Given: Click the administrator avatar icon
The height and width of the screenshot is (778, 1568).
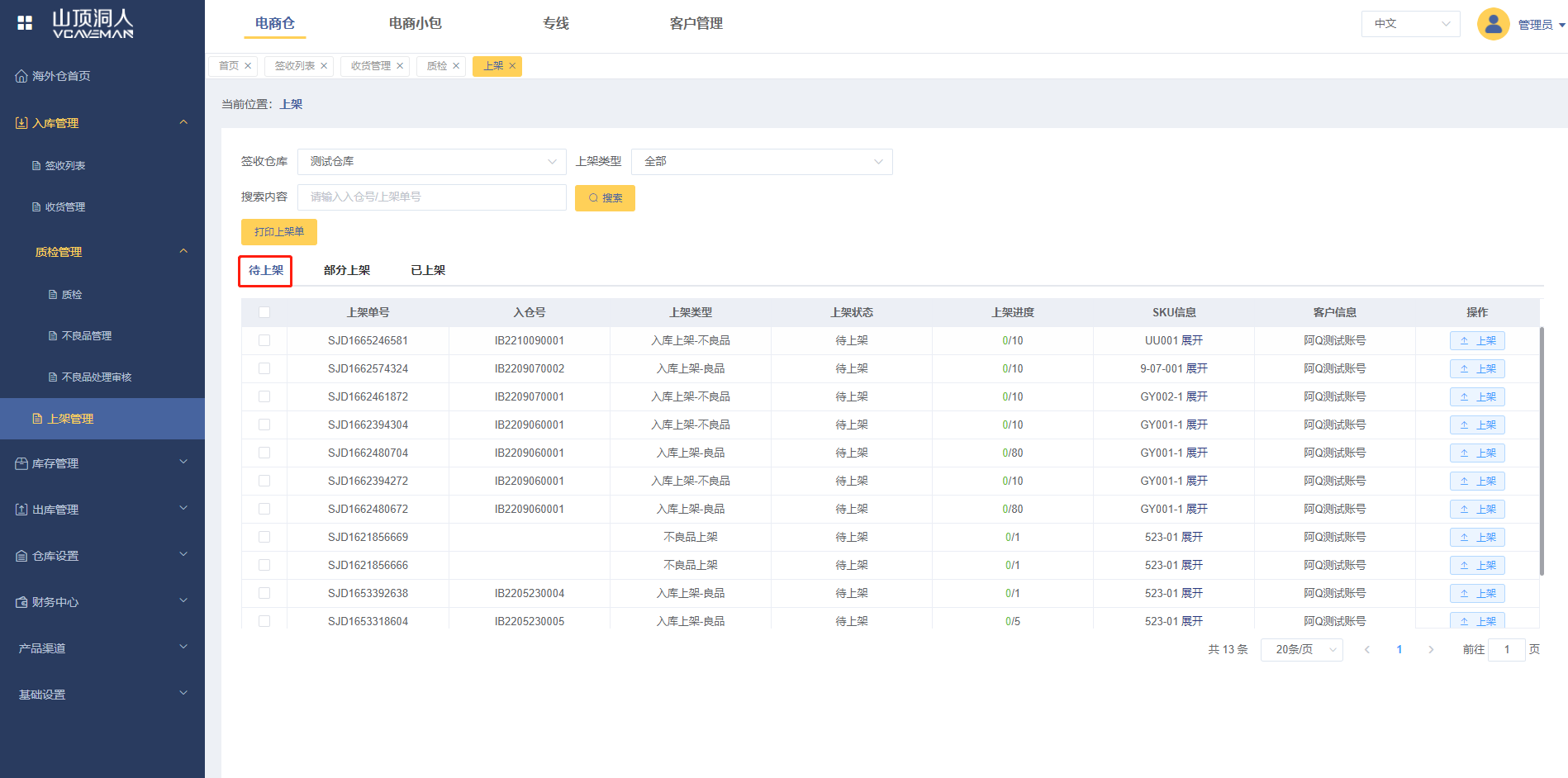Looking at the screenshot, I should [1493, 24].
